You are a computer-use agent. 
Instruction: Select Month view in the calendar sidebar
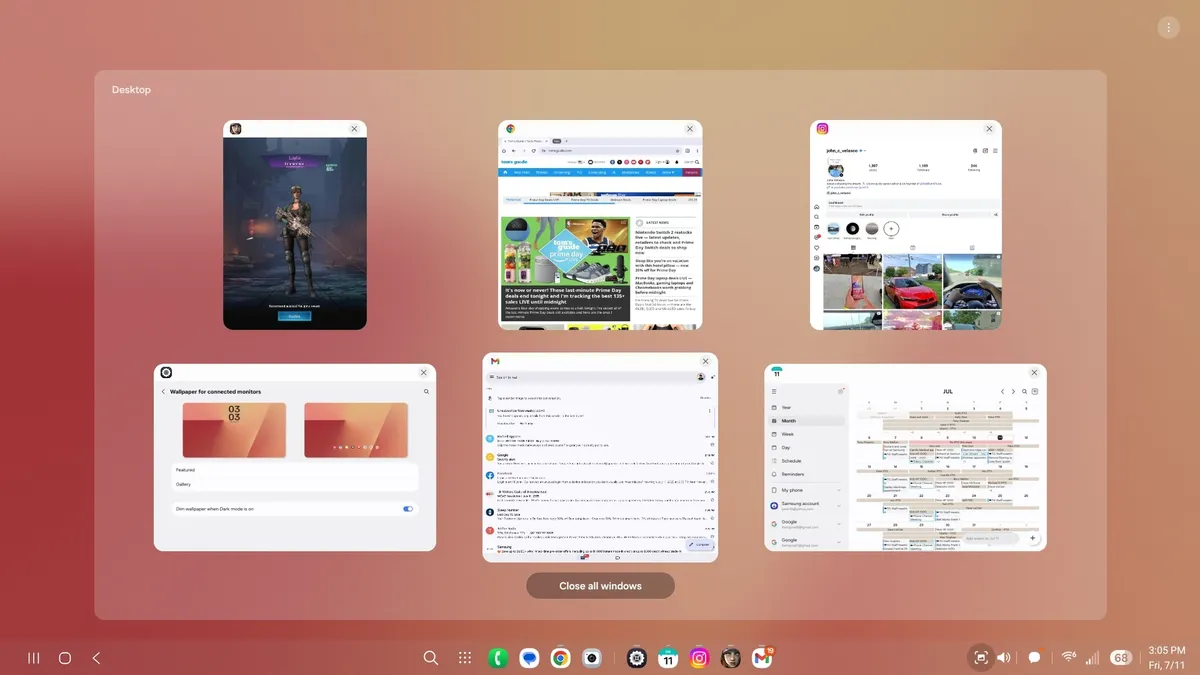click(789, 421)
